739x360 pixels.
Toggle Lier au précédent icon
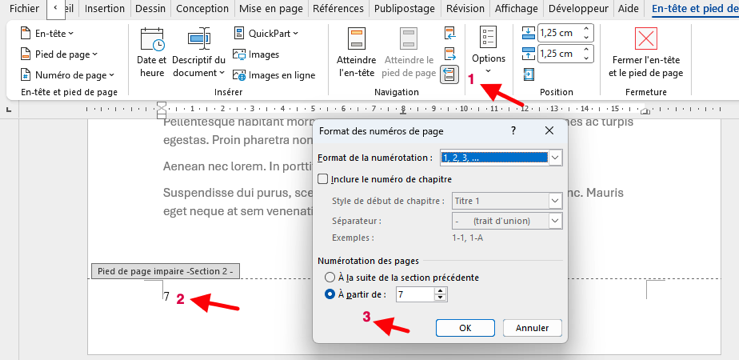450,75
